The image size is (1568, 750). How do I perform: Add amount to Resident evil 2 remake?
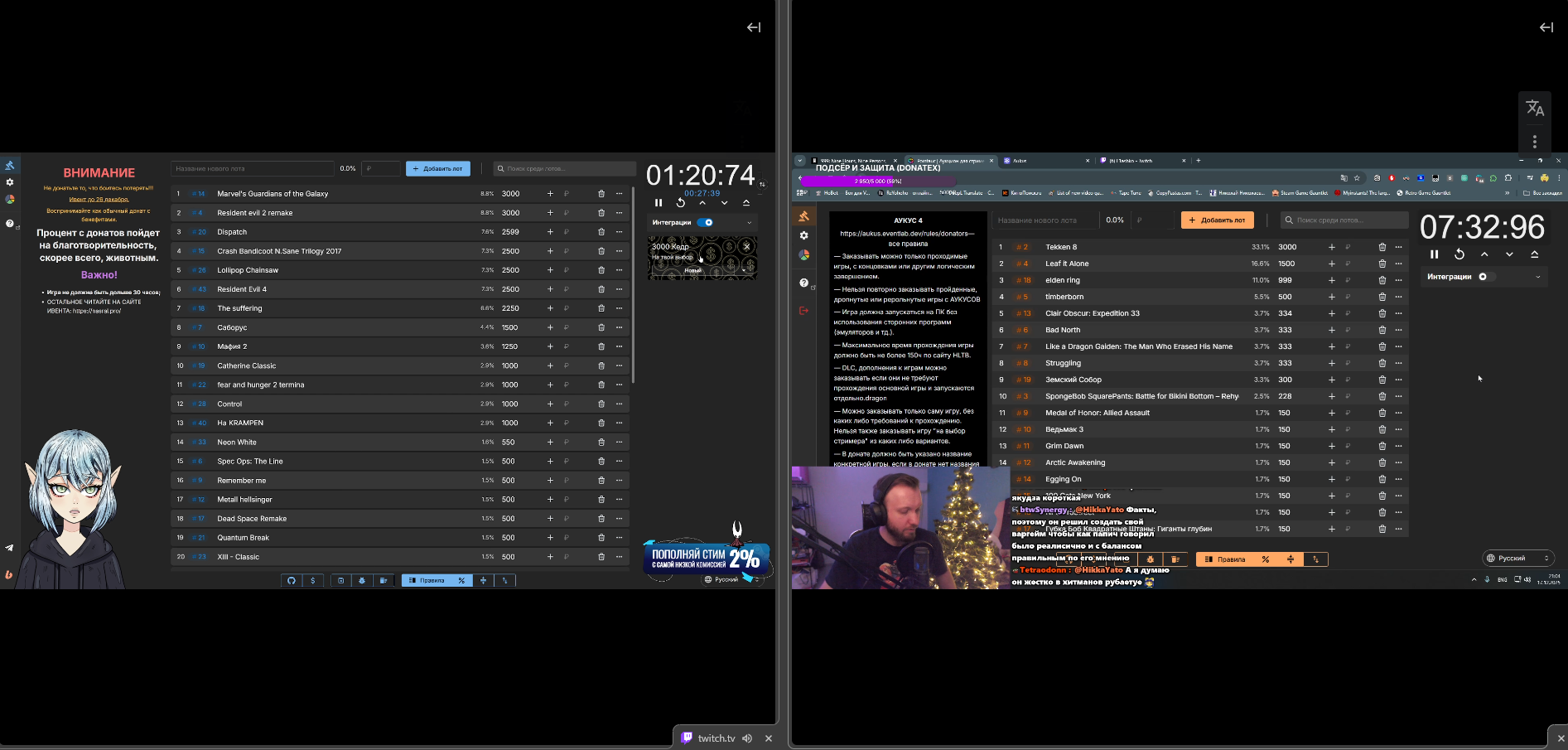[550, 213]
